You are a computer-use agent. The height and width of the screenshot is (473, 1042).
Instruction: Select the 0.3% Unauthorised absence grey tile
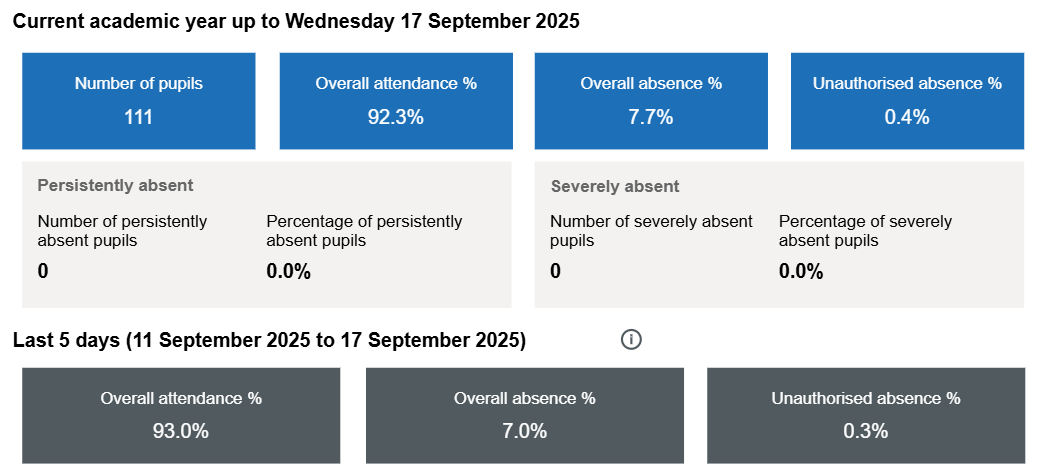point(865,415)
